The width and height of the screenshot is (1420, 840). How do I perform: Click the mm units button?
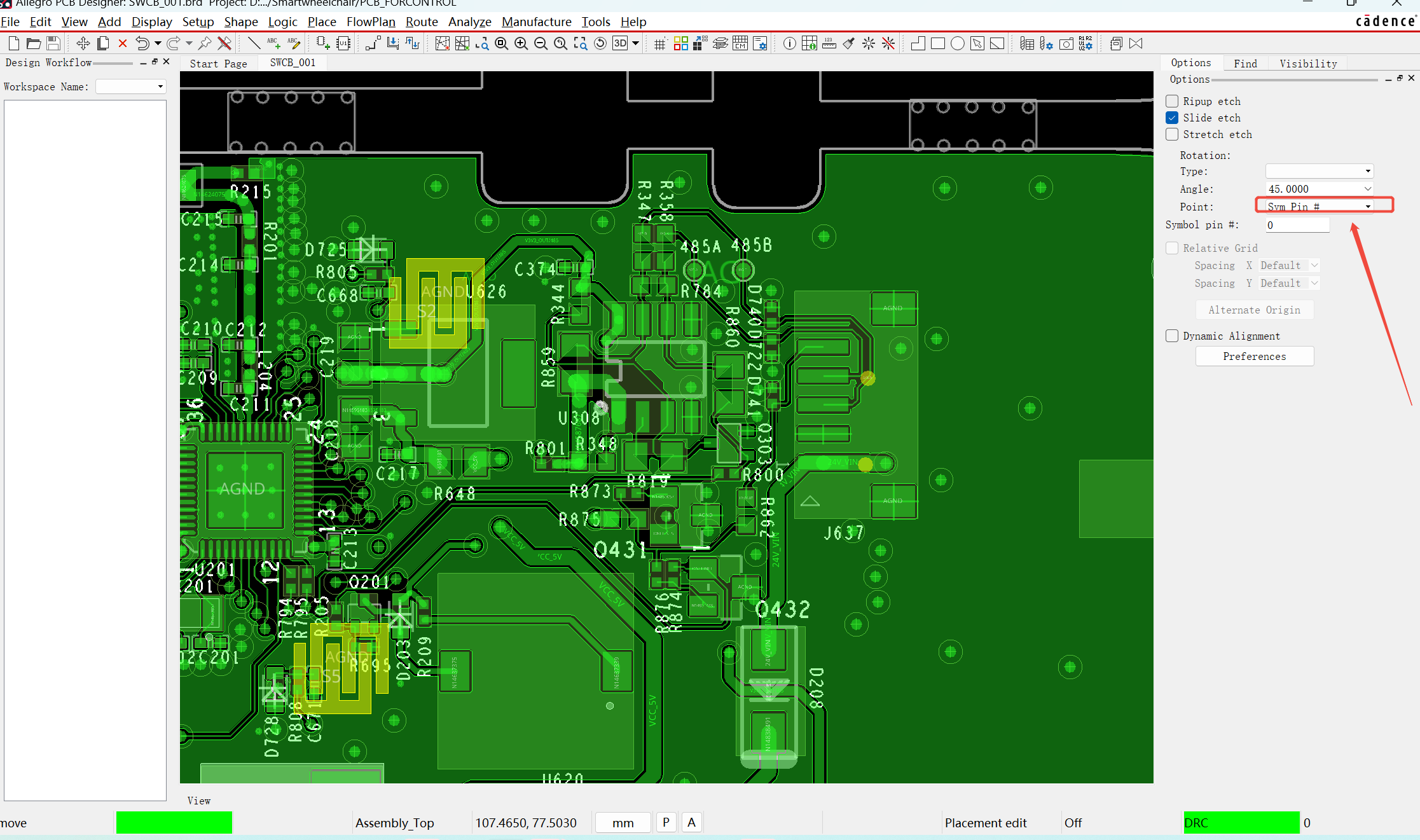pos(623,823)
